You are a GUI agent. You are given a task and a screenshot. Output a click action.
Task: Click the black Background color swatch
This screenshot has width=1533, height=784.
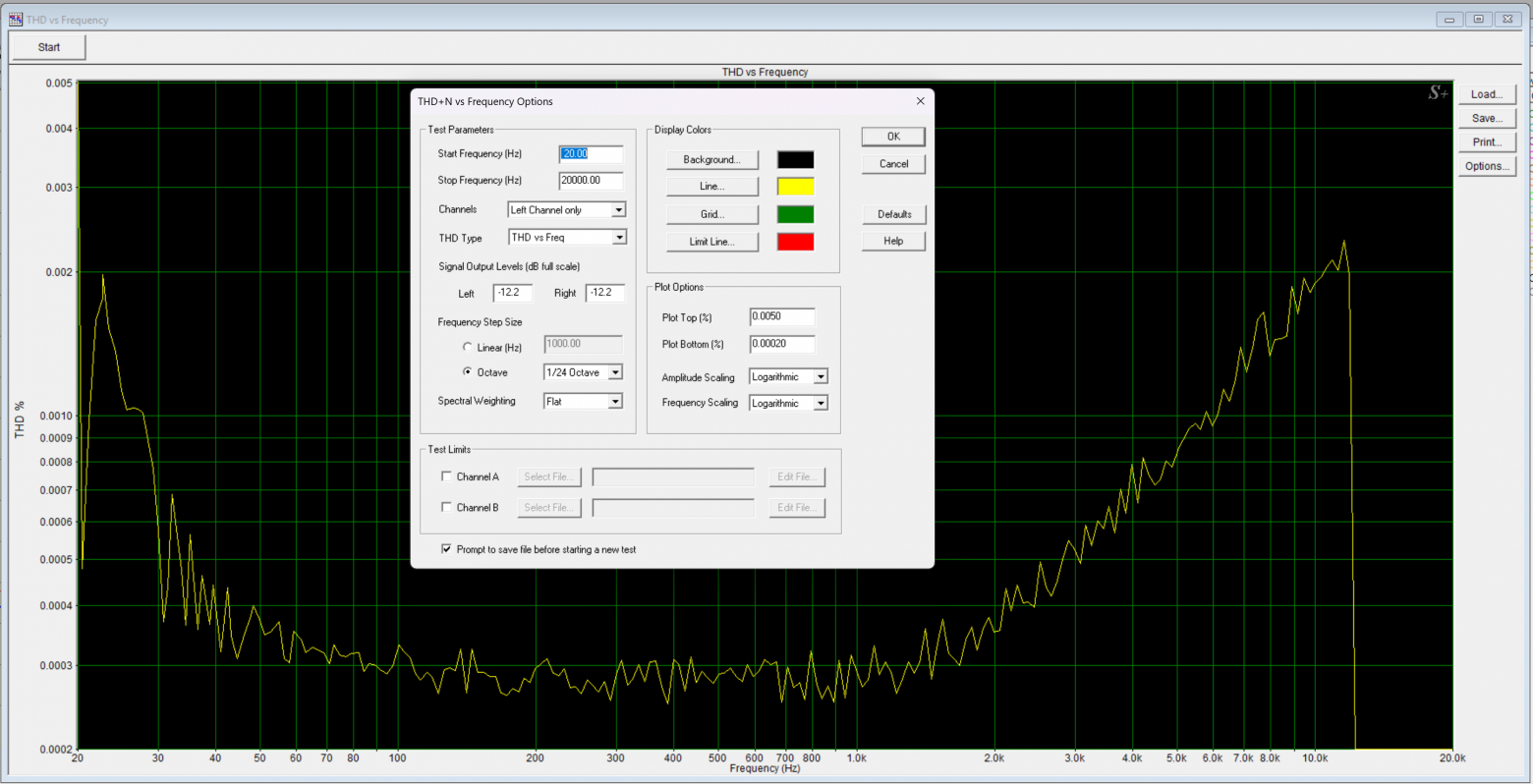(x=795, y=159)
